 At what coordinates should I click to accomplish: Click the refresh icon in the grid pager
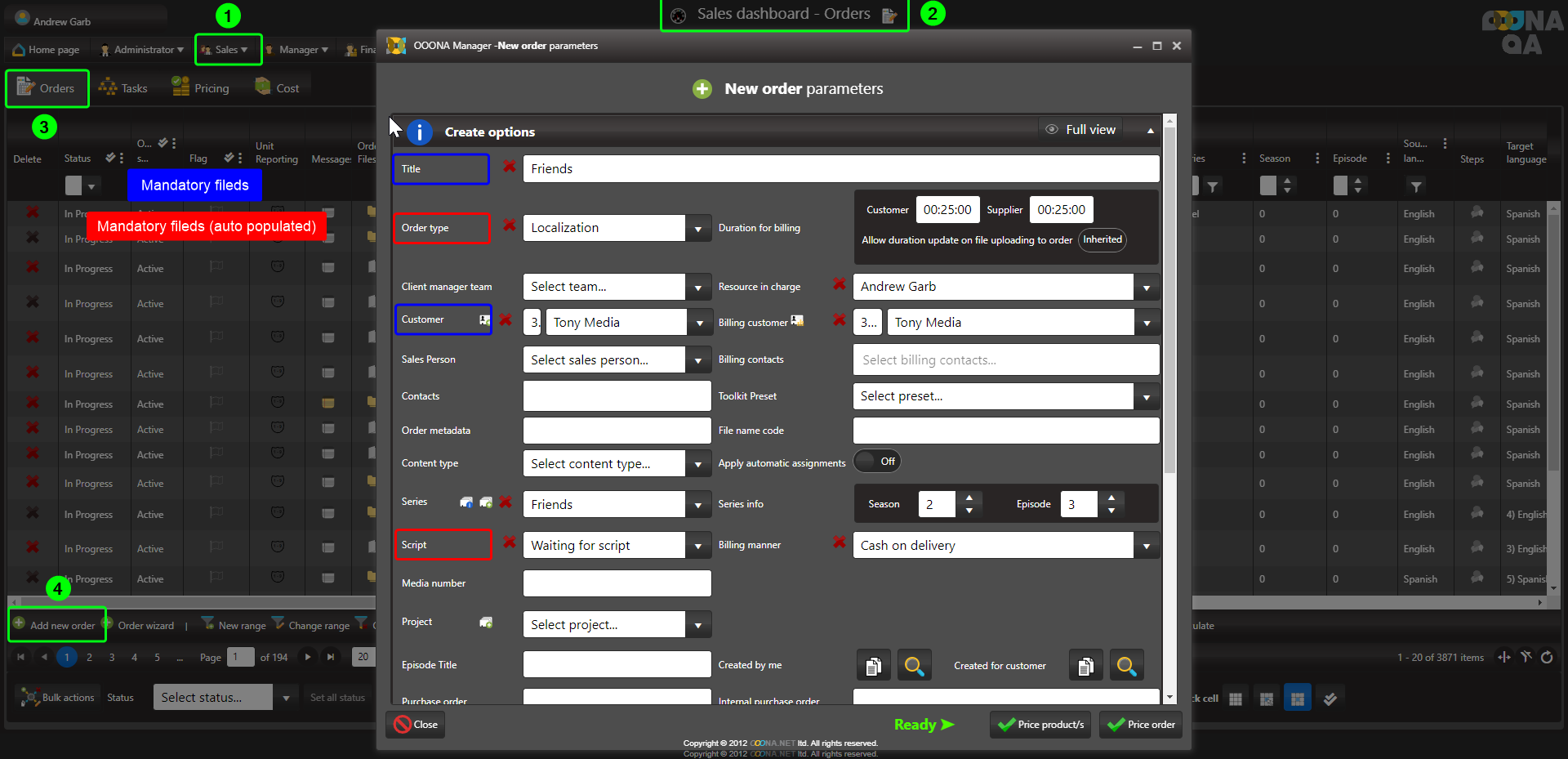click(x=1547, y=657)
